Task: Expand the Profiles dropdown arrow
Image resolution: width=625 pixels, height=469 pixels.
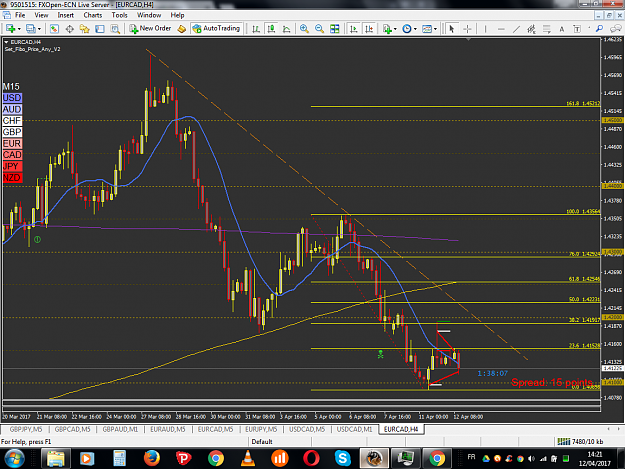Action: 39,29
